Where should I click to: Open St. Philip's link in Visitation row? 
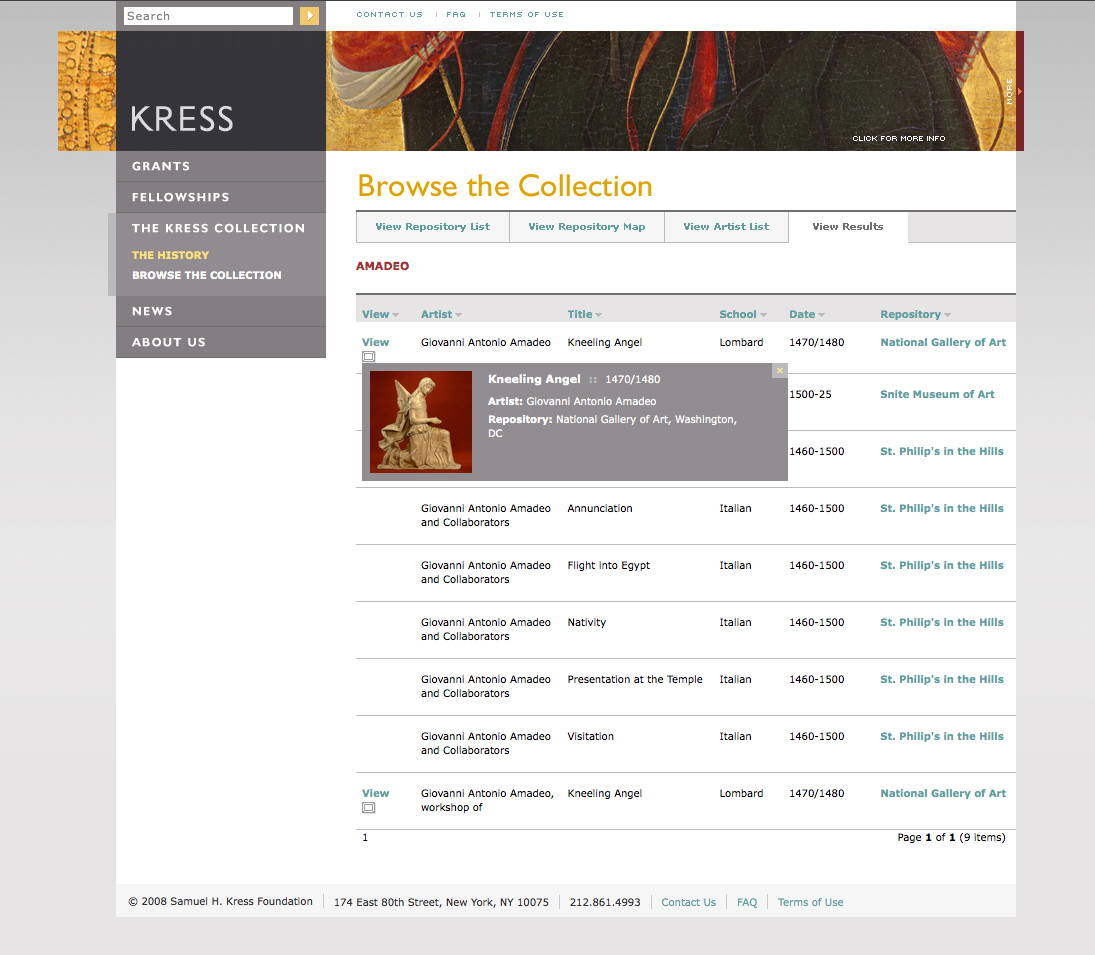(x=941, y=736)
